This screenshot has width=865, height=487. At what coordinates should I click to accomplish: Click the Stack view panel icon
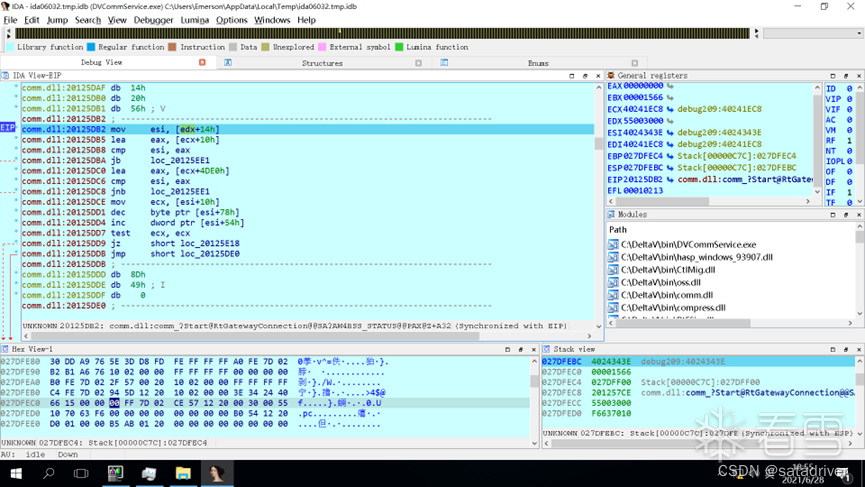[x=547, y=349]
